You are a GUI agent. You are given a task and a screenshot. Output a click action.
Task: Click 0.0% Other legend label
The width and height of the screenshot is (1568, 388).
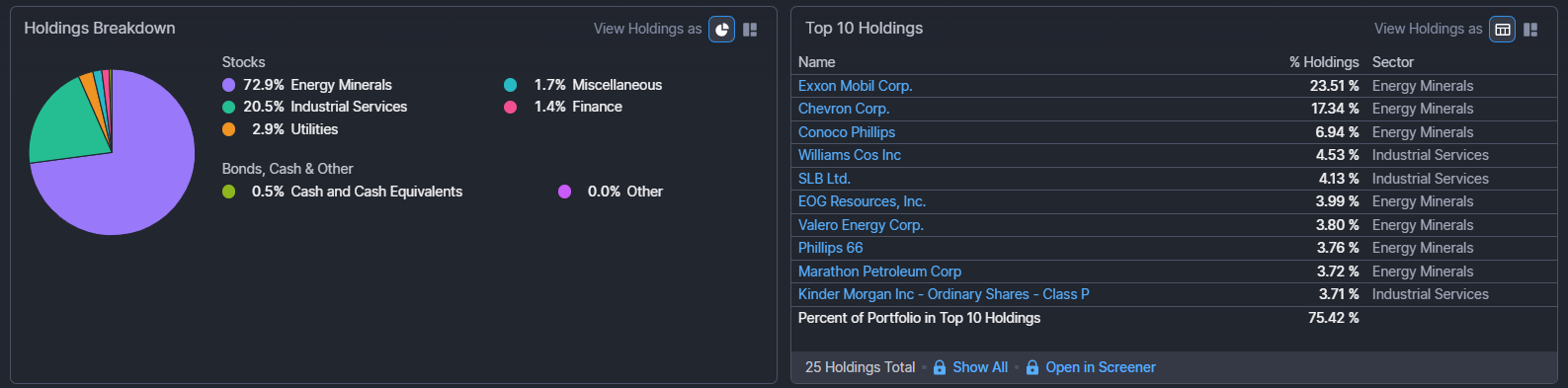pyautogui.click(x=624, y=192)
